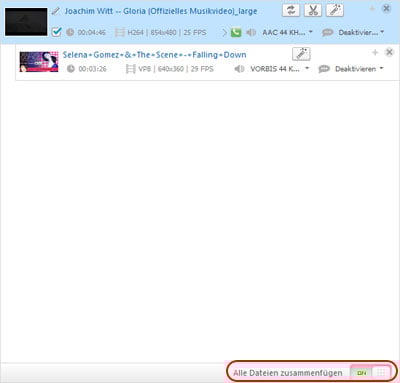400x383 pixels.
Task: Open the VORBIS 44 KHz audio dropdown
Action: point(280,69)
